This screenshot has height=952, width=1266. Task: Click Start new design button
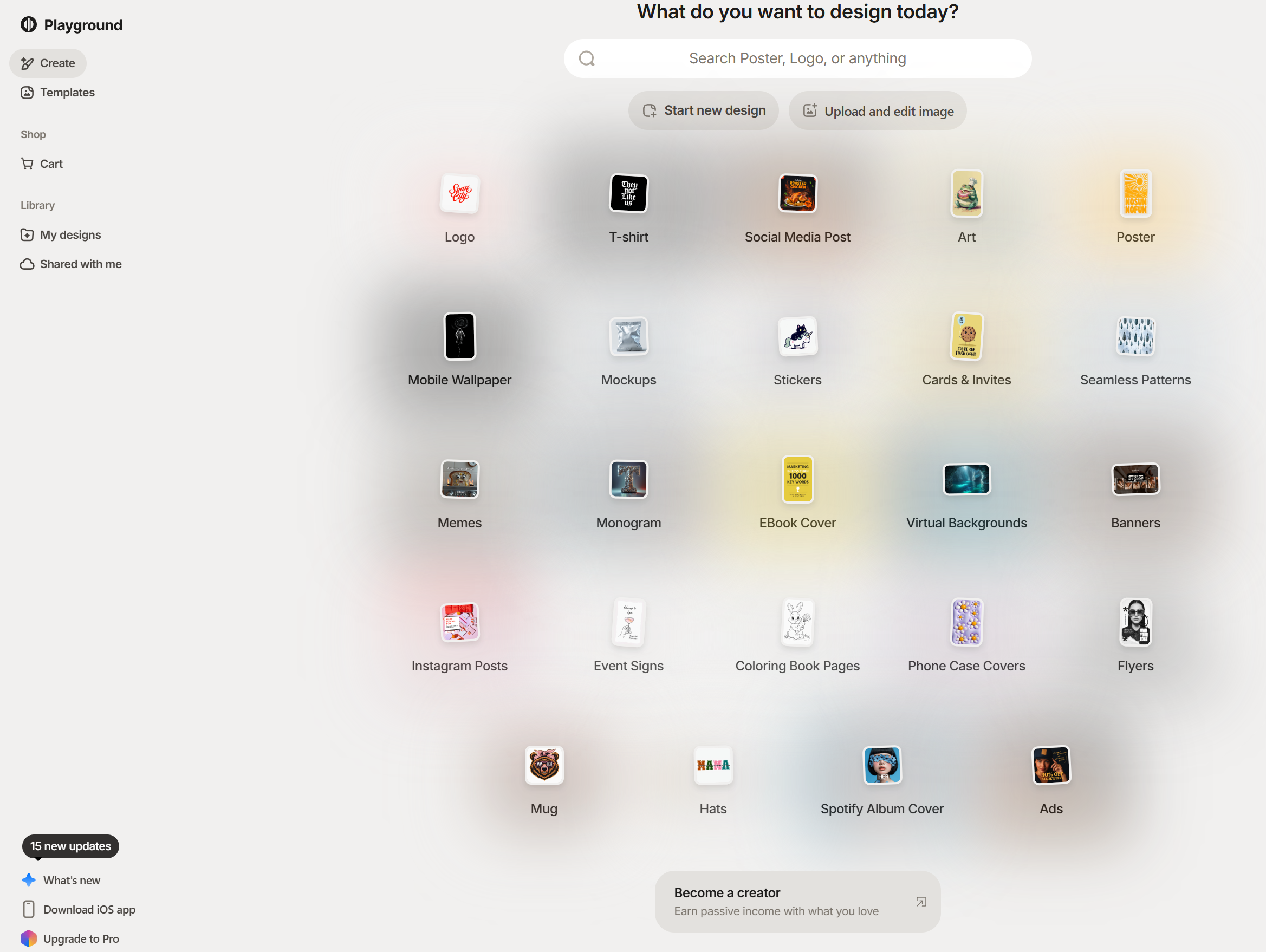[x=703, y=110]
